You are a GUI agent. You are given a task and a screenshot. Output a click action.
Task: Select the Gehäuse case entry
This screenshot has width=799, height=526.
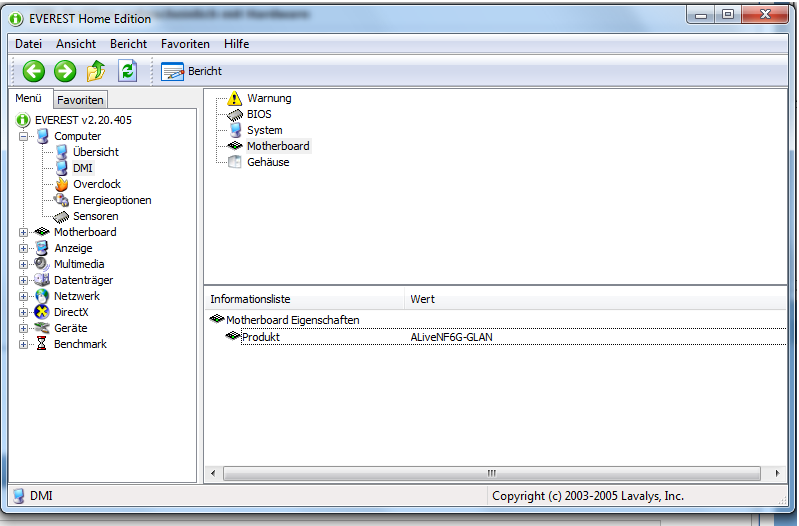point(258,162)
